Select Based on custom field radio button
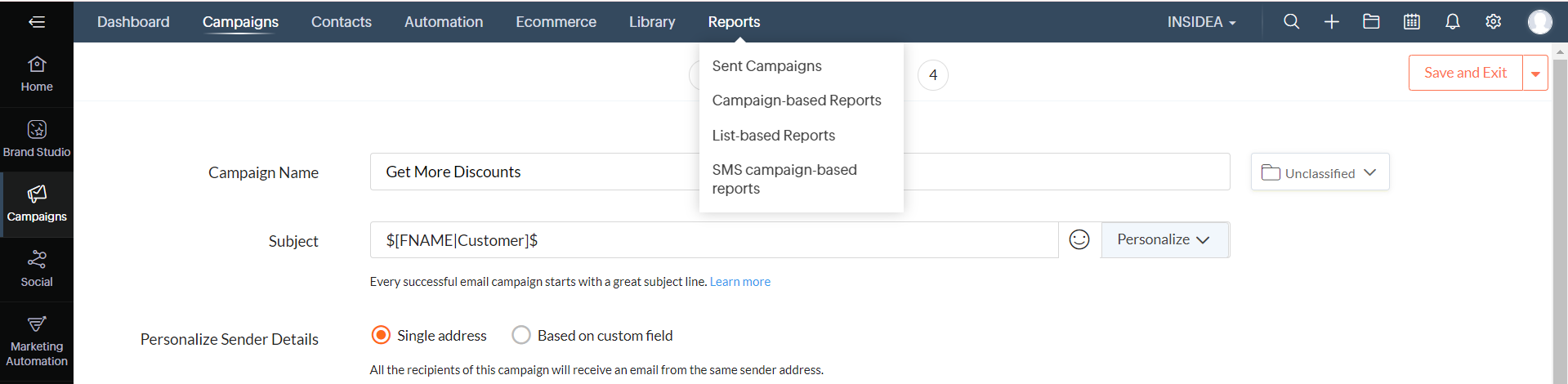This screenshot has height=384, width=1568. 521,335
